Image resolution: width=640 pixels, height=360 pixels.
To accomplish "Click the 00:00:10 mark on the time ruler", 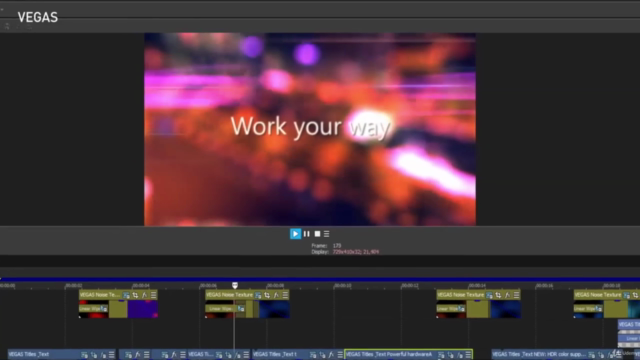I will point(342,285).
